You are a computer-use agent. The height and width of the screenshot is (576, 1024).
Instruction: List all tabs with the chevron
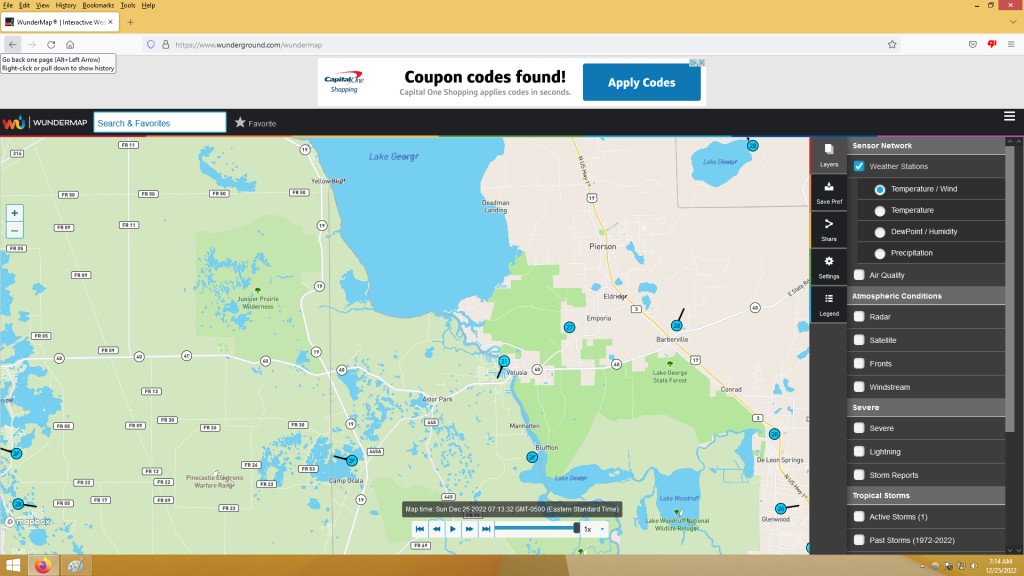1013,22
